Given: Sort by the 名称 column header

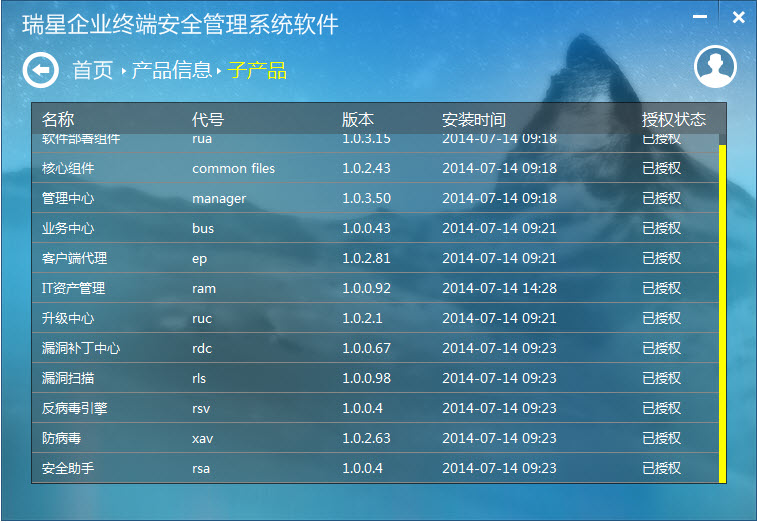Looking at the screenshot, I should 58,119.
